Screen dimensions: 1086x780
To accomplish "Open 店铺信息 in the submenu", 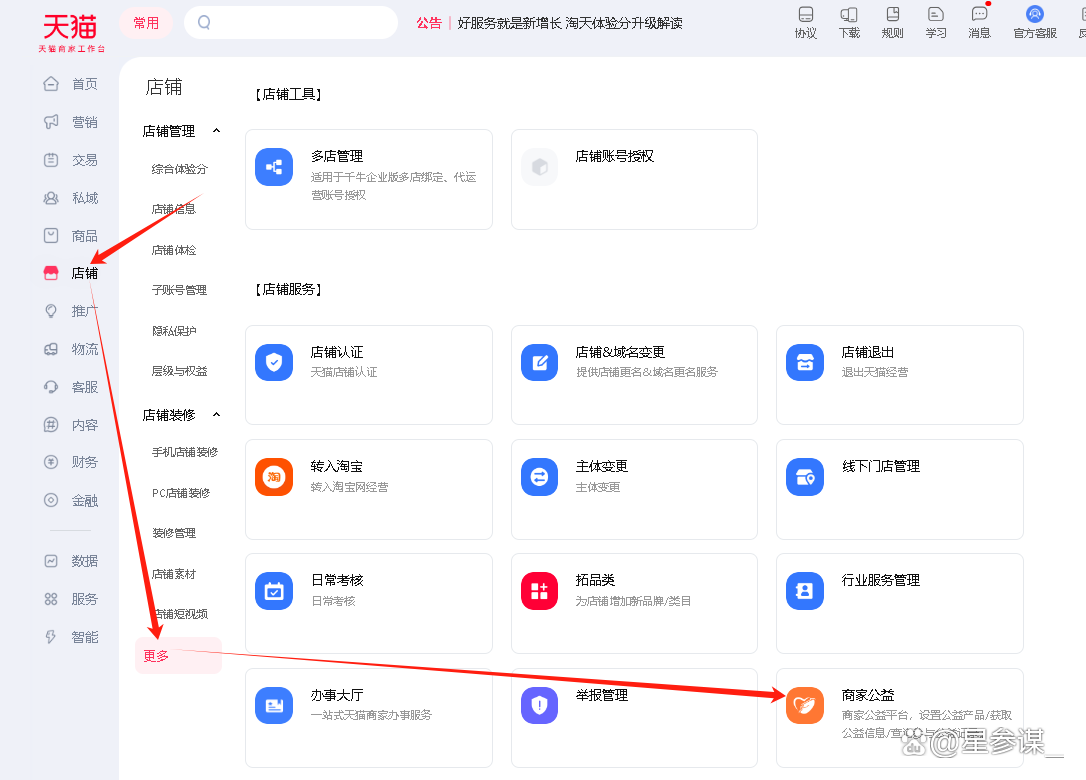I will 174,209.
